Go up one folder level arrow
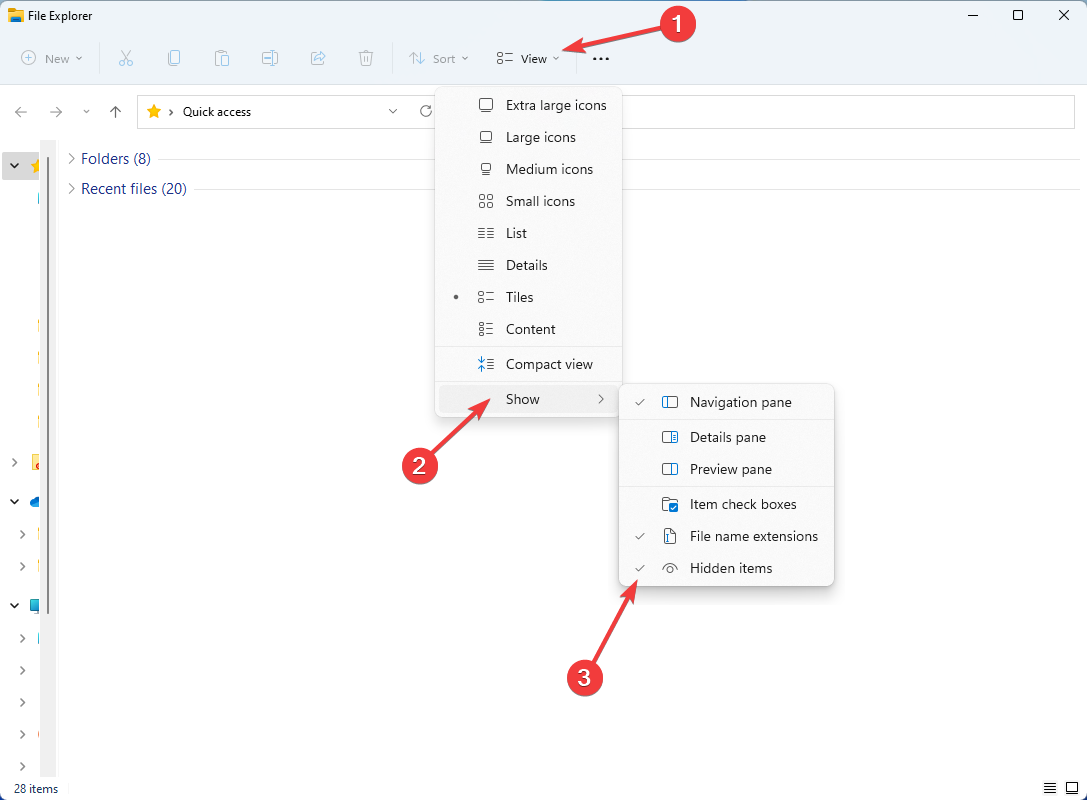Image resolution: width=1087 pixels, height=800 pixels. point(115,112)
